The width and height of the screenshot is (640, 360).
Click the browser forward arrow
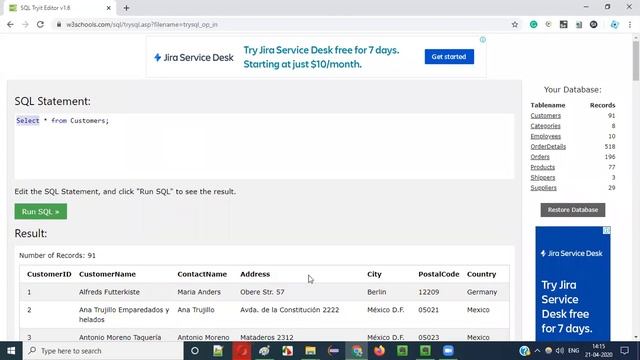click(x=25, y=24)
